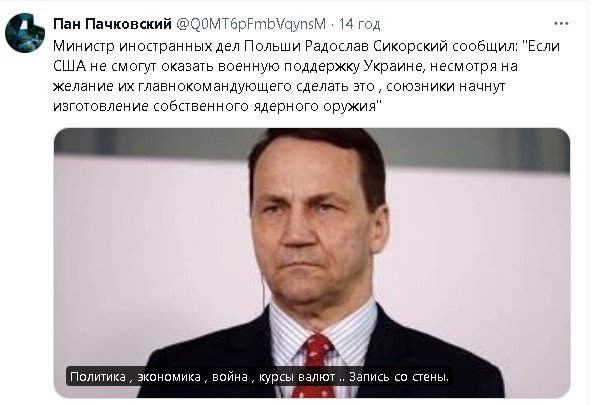This screenshot has width=593, height=405.
Task: Click the post line starting with "США не смогут"
Action: pos(285,67)
